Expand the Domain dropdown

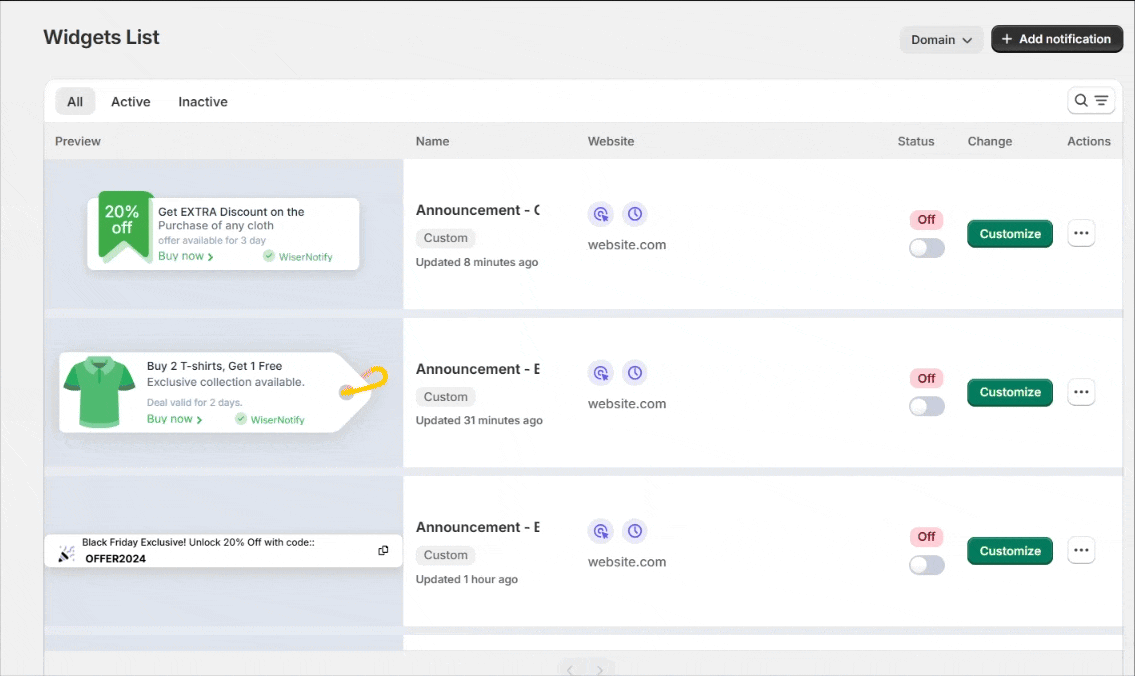pyautogui.click(x=941, y=40)
